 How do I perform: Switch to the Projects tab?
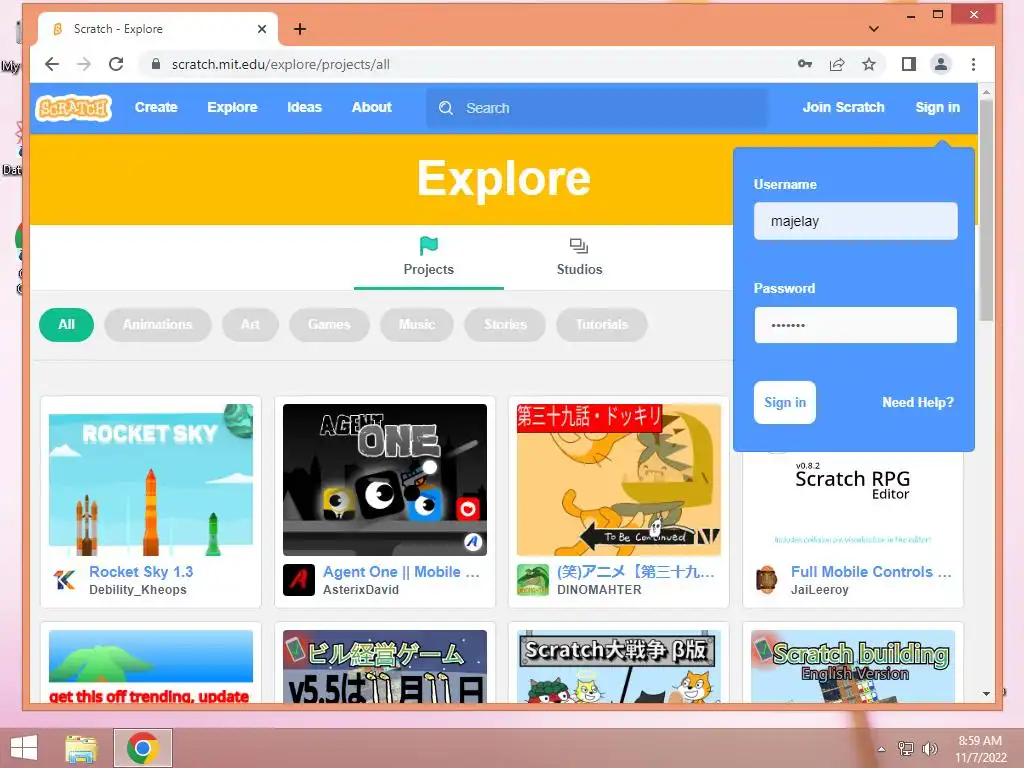(x=428, y=257)
